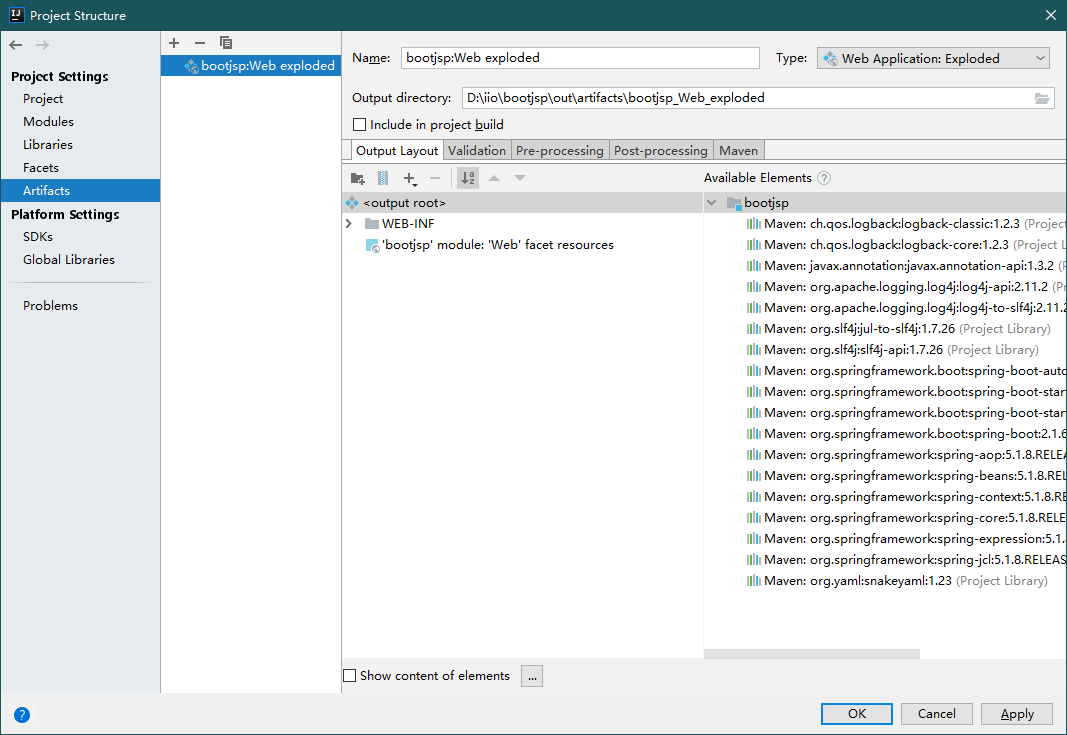Switch to Validation tab
The image size is (1067, 735).
click(x=477, y=150)
